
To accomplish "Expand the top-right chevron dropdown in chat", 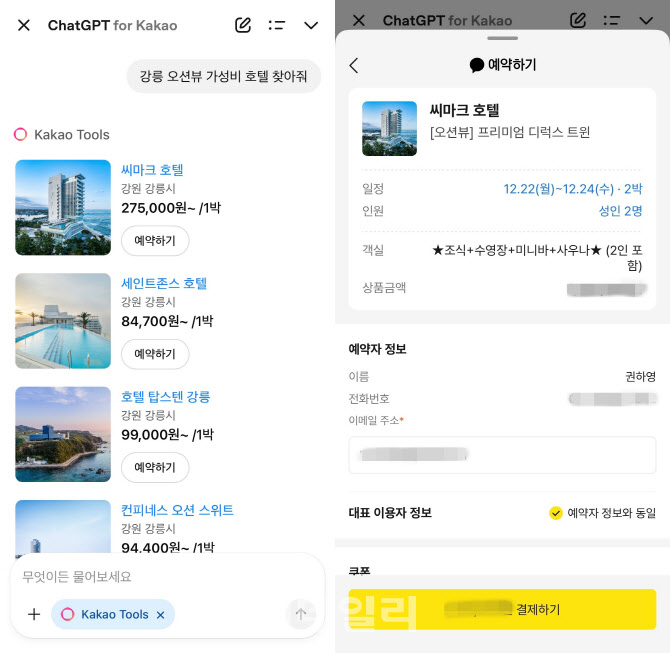I will click(x=311, y=25).
